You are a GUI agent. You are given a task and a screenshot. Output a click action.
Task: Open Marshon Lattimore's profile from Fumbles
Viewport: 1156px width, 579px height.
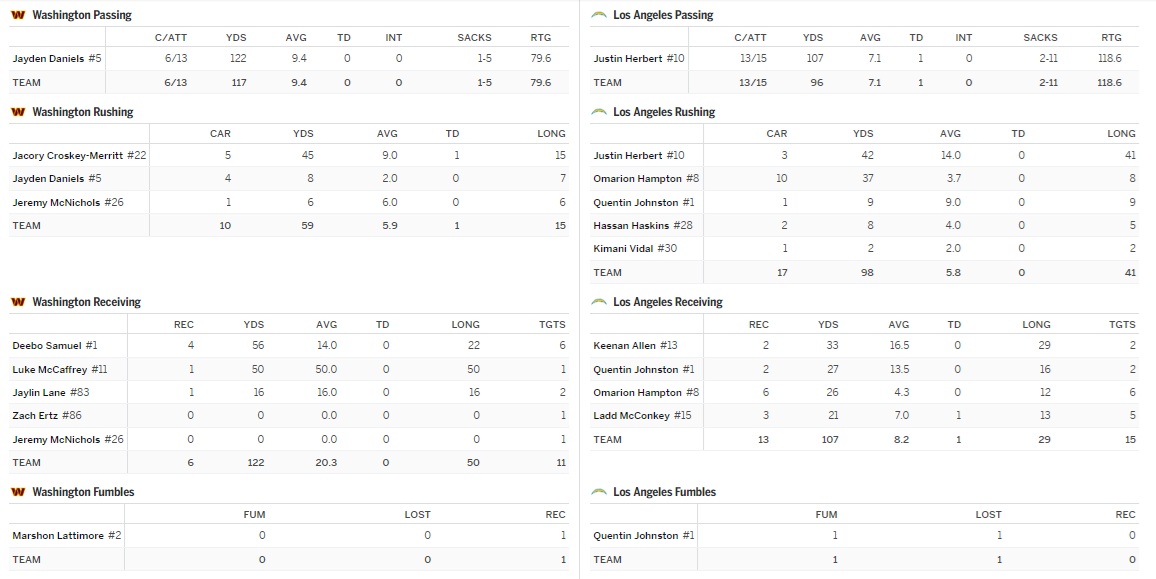[x=58, y=536]
